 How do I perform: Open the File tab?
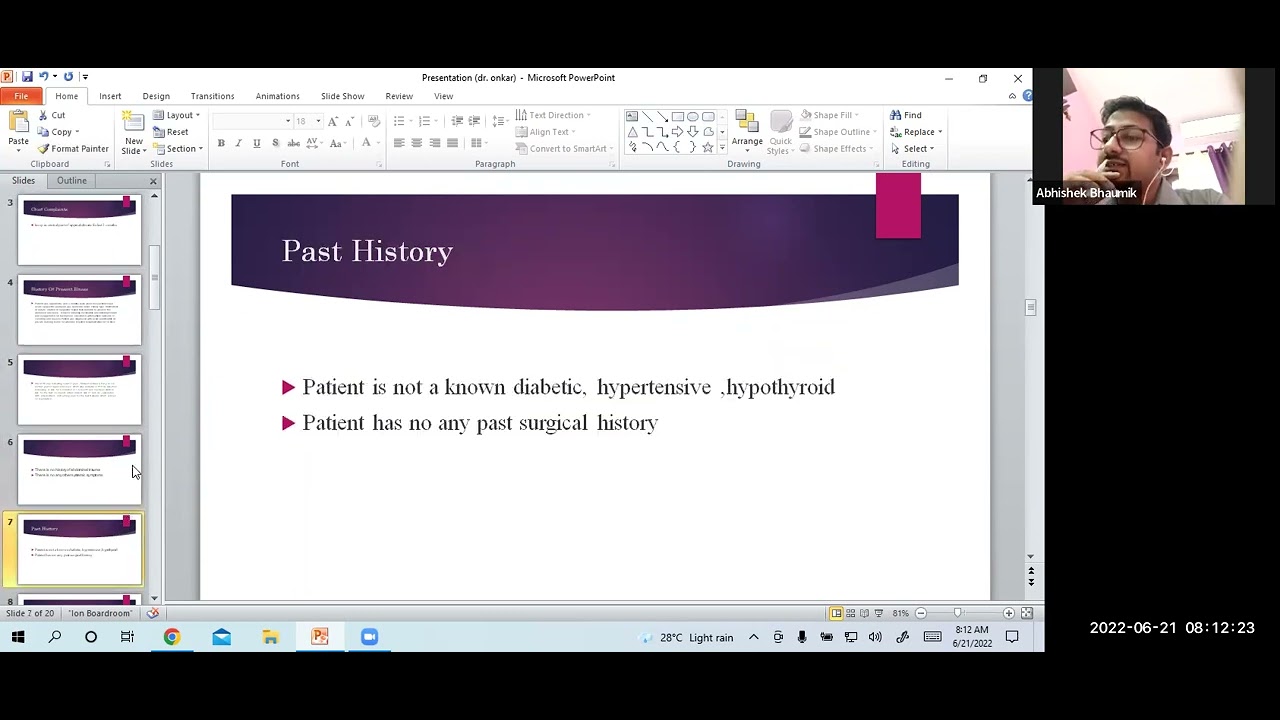coord(21,96)
